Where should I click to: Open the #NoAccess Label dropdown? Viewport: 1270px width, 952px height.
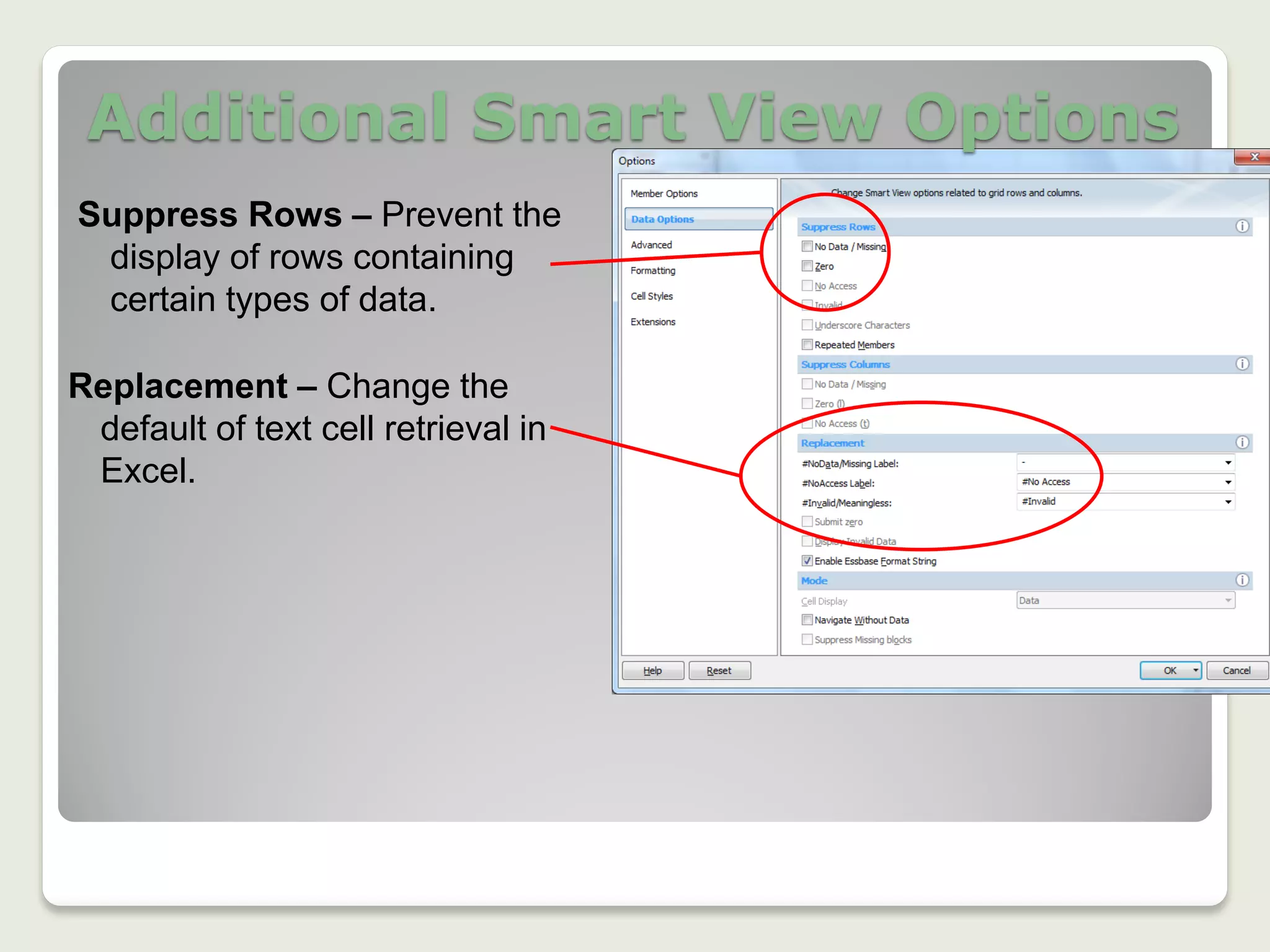(x=1228, y=482)
